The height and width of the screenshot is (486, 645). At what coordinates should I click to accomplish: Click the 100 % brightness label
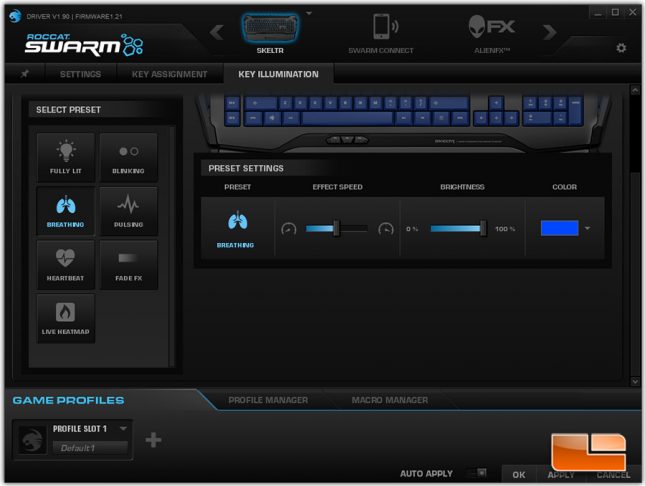click(505, 229)
